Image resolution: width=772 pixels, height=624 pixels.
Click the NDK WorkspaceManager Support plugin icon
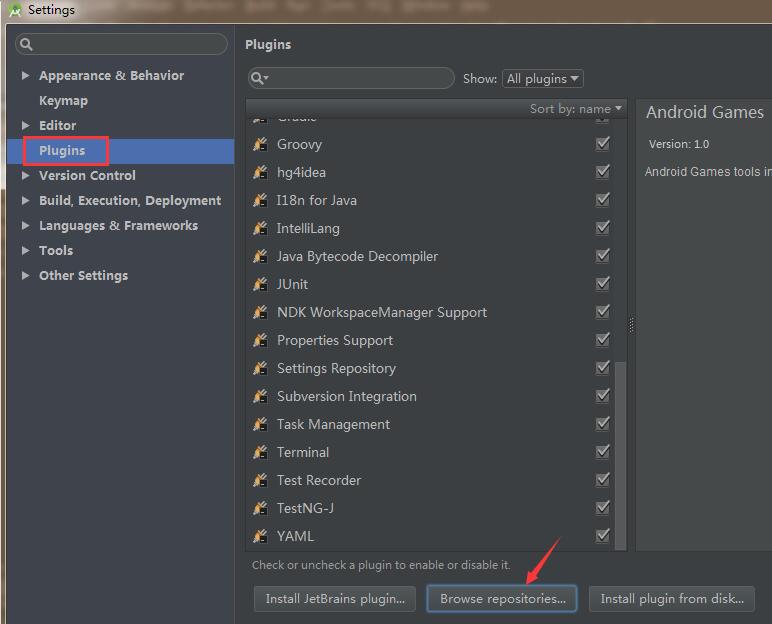(260, 312)
